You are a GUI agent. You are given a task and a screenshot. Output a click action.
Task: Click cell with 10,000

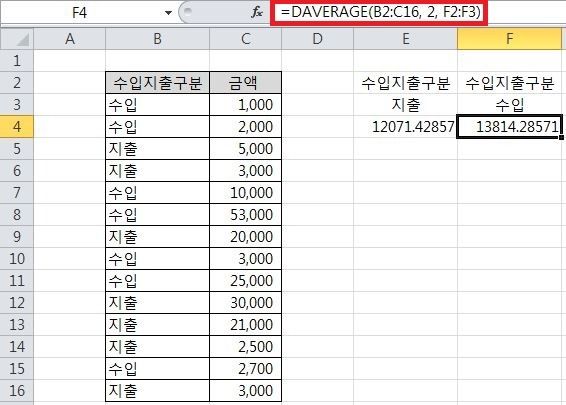[x=245, y=193]
